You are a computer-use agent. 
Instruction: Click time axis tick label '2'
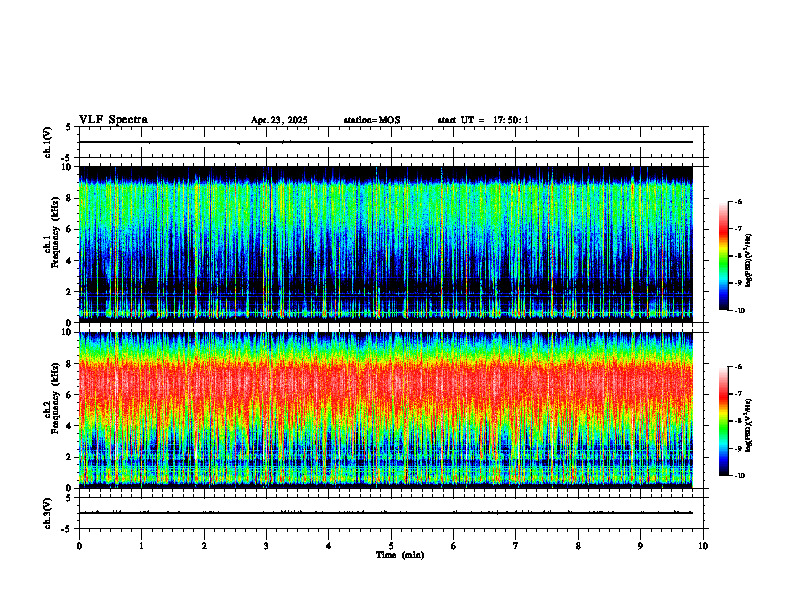[x=204, y=546]
